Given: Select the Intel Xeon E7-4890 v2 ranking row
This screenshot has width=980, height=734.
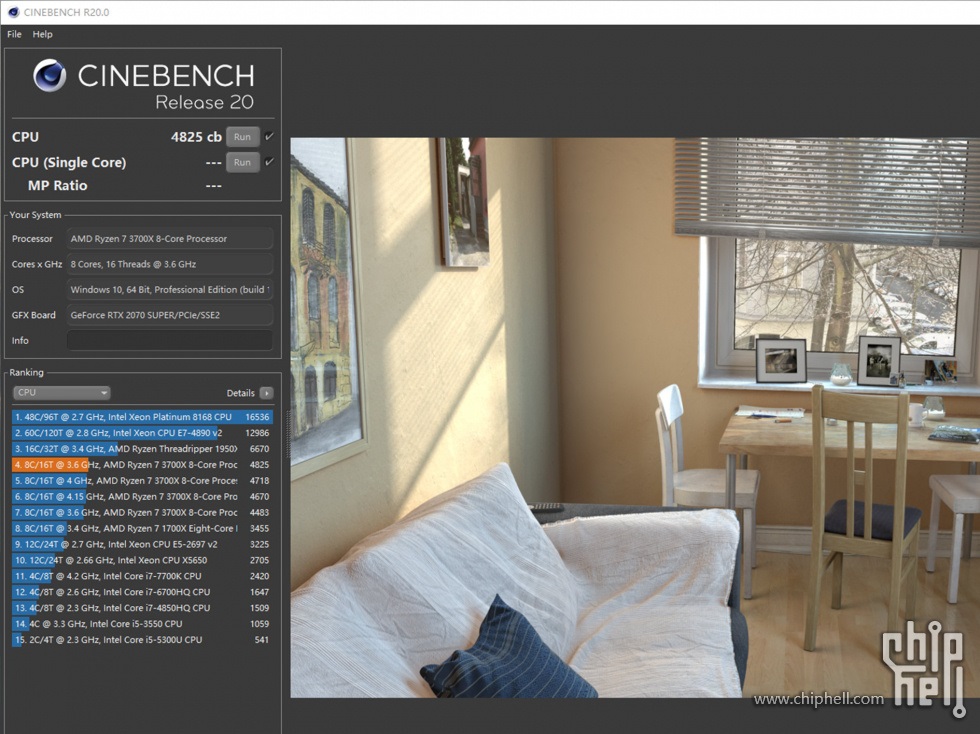Looking at the screenshot, I should 142,433.
